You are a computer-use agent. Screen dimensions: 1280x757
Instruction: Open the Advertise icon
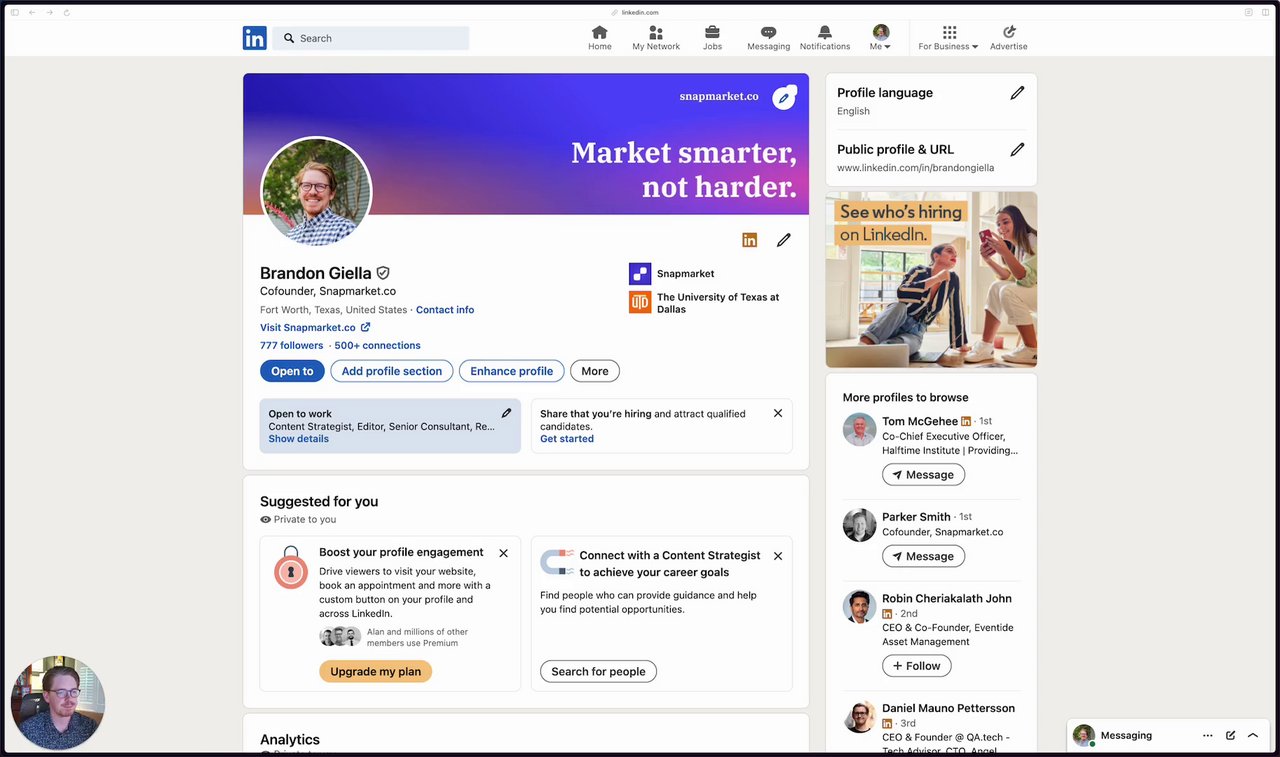point(1009,38)
